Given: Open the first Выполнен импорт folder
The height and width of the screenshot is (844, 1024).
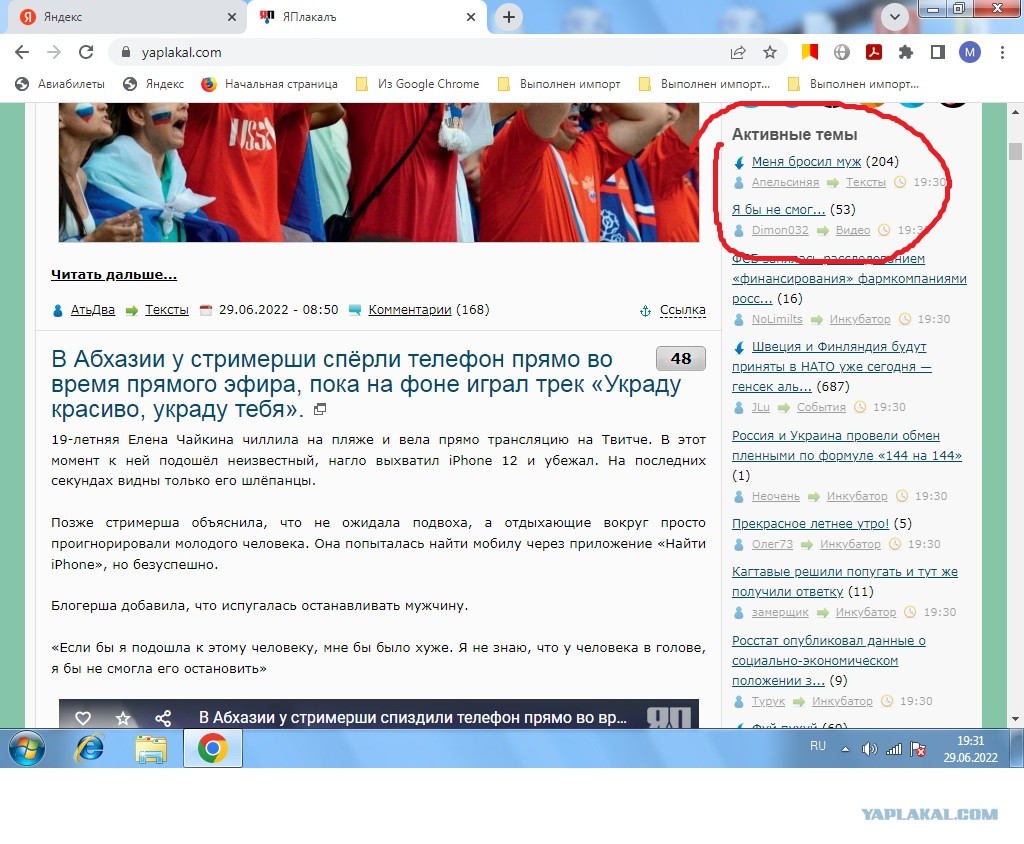Looking at the screenshot, I should pos(559,84).
